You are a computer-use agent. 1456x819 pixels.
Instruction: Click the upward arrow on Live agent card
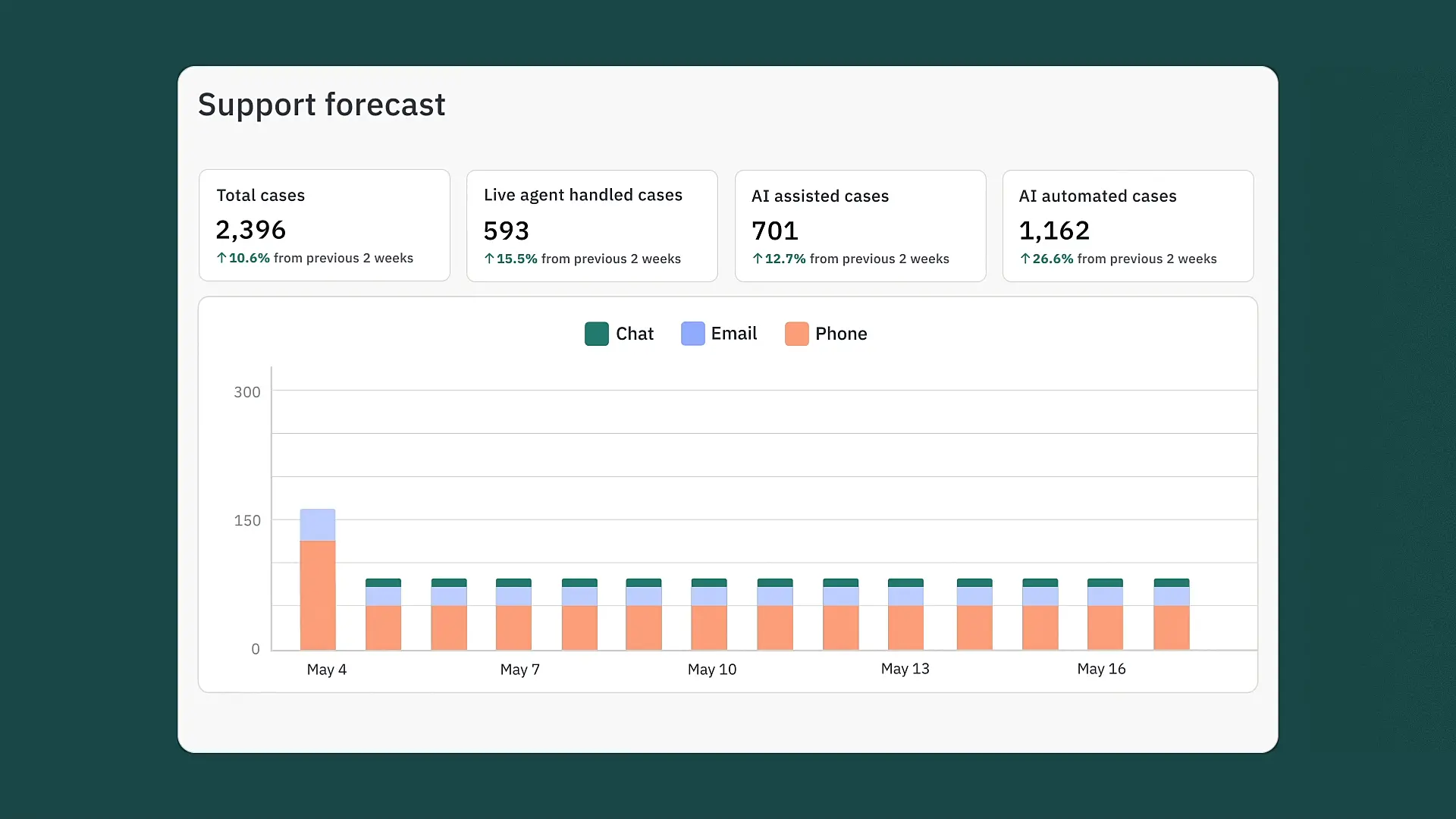click(489, 259)
